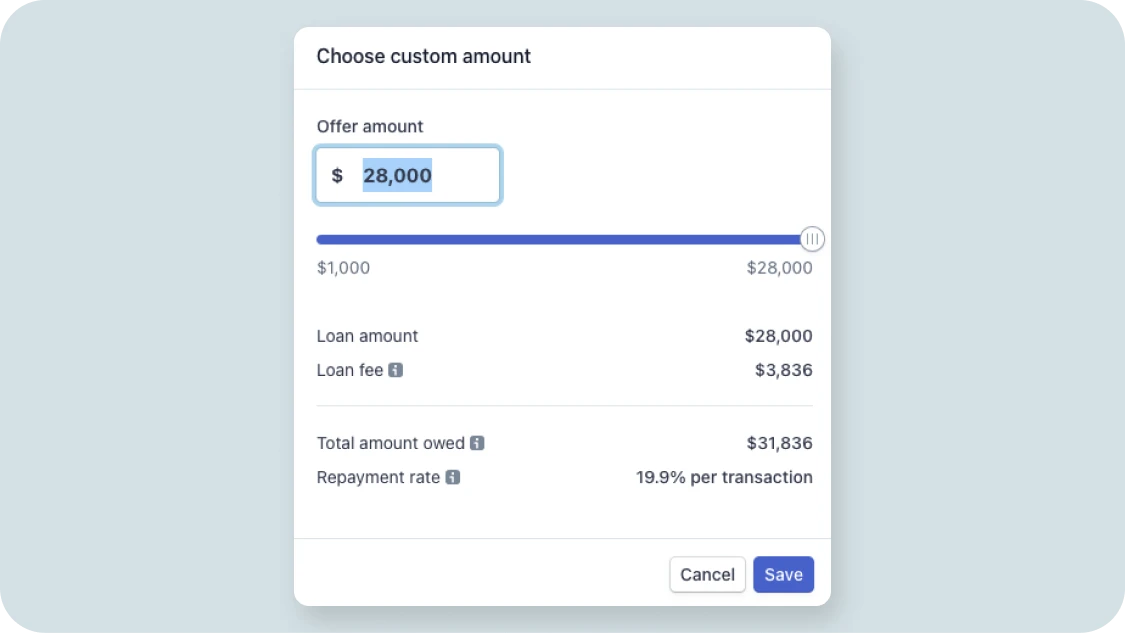1125x633 pixels.
Task: Click the Repayment rate row label
Action: [x=380, y=477]
